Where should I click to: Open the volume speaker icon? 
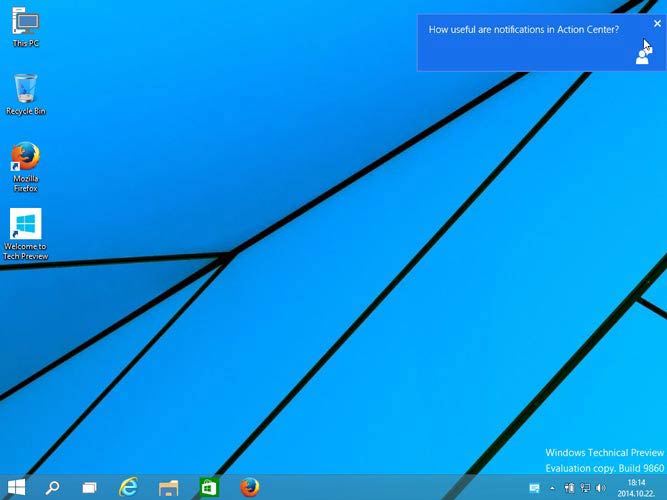click(x=601, y=488)
